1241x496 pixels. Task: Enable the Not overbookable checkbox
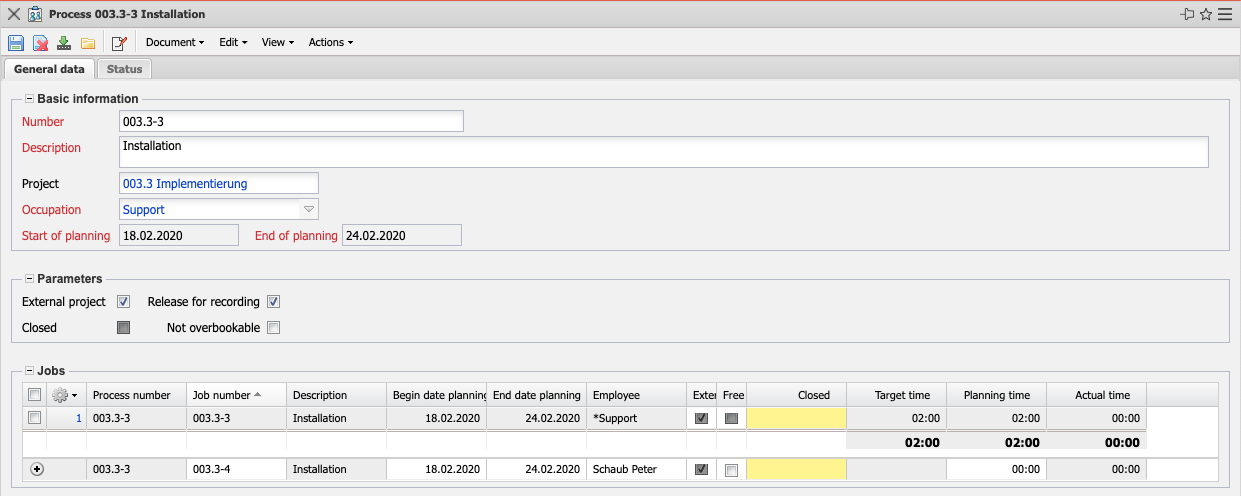(273, 328)
